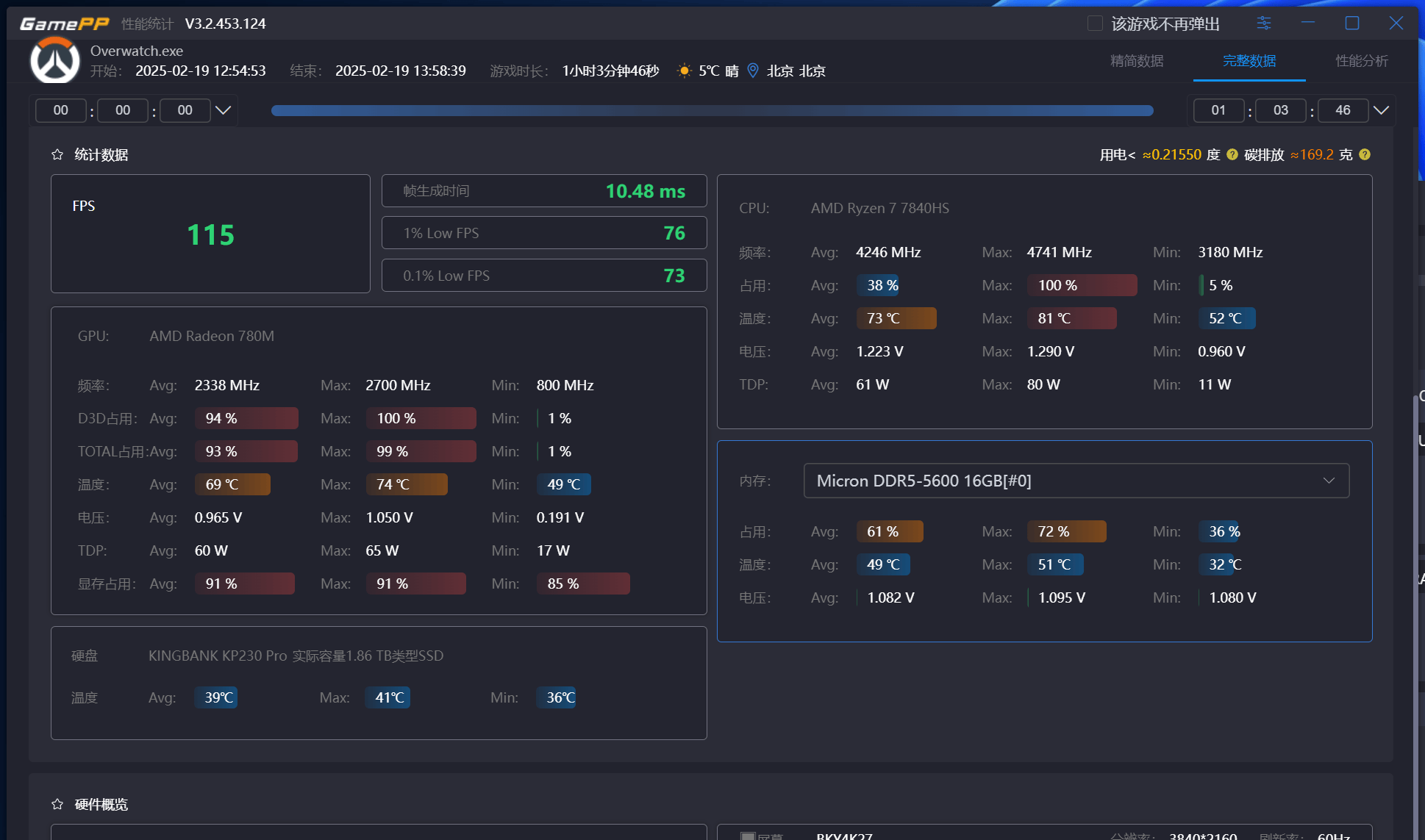Open the settings sliders icon in the title bar

coord(1263,24)
